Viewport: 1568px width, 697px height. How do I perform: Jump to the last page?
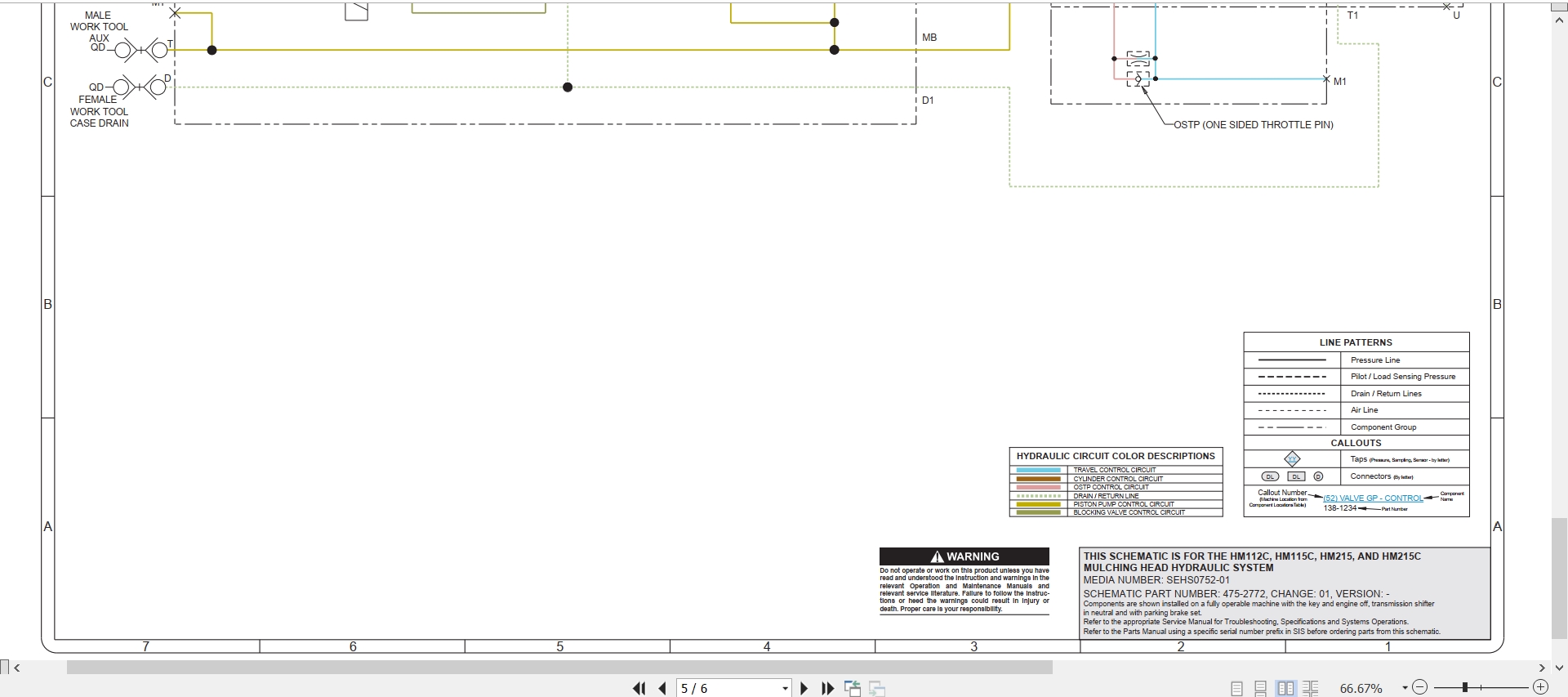827,689
